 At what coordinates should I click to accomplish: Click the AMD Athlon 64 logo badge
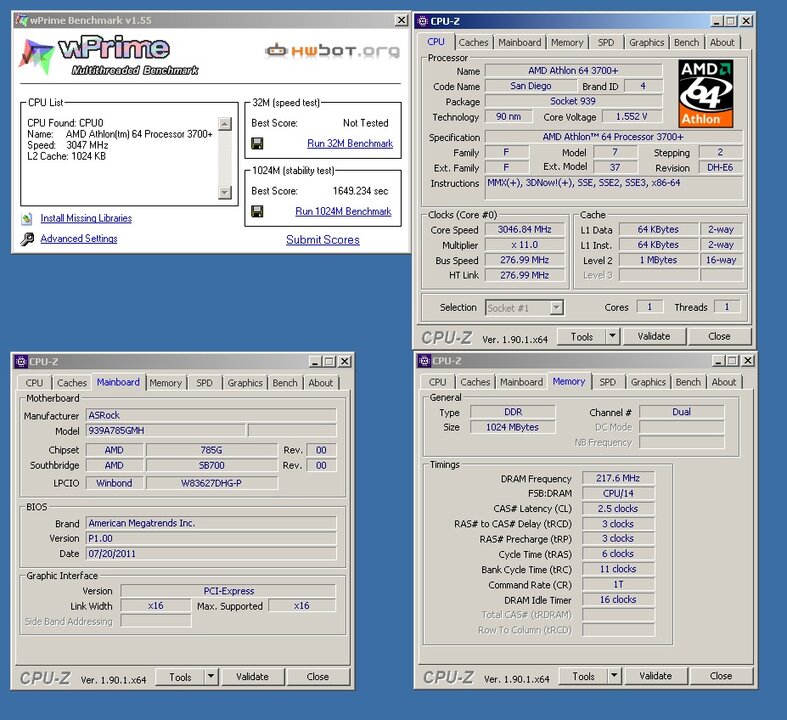(x=706, y=93)
